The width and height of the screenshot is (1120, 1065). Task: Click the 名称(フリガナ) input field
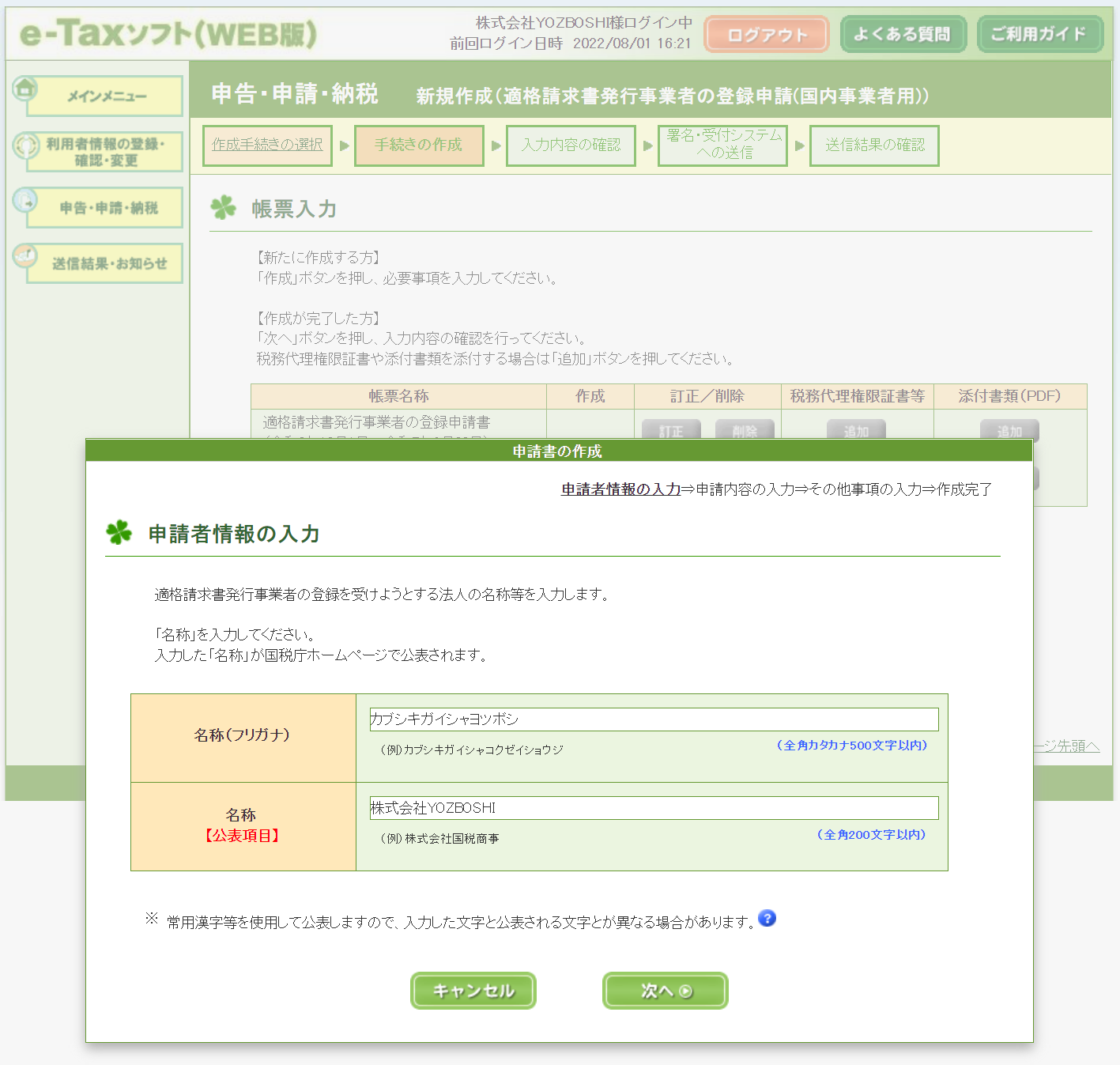654,719
